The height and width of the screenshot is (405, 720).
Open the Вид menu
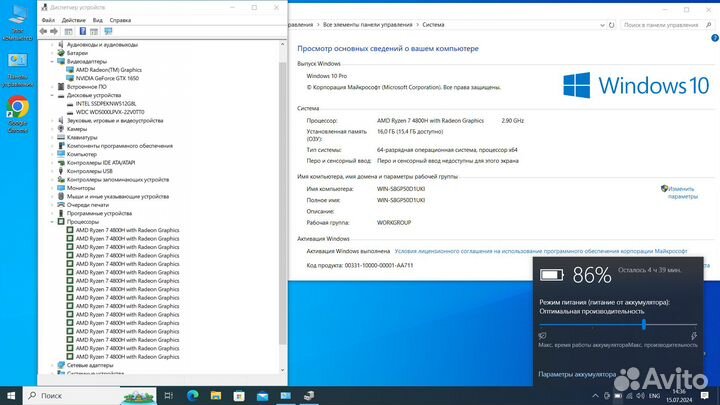(98, 20)
